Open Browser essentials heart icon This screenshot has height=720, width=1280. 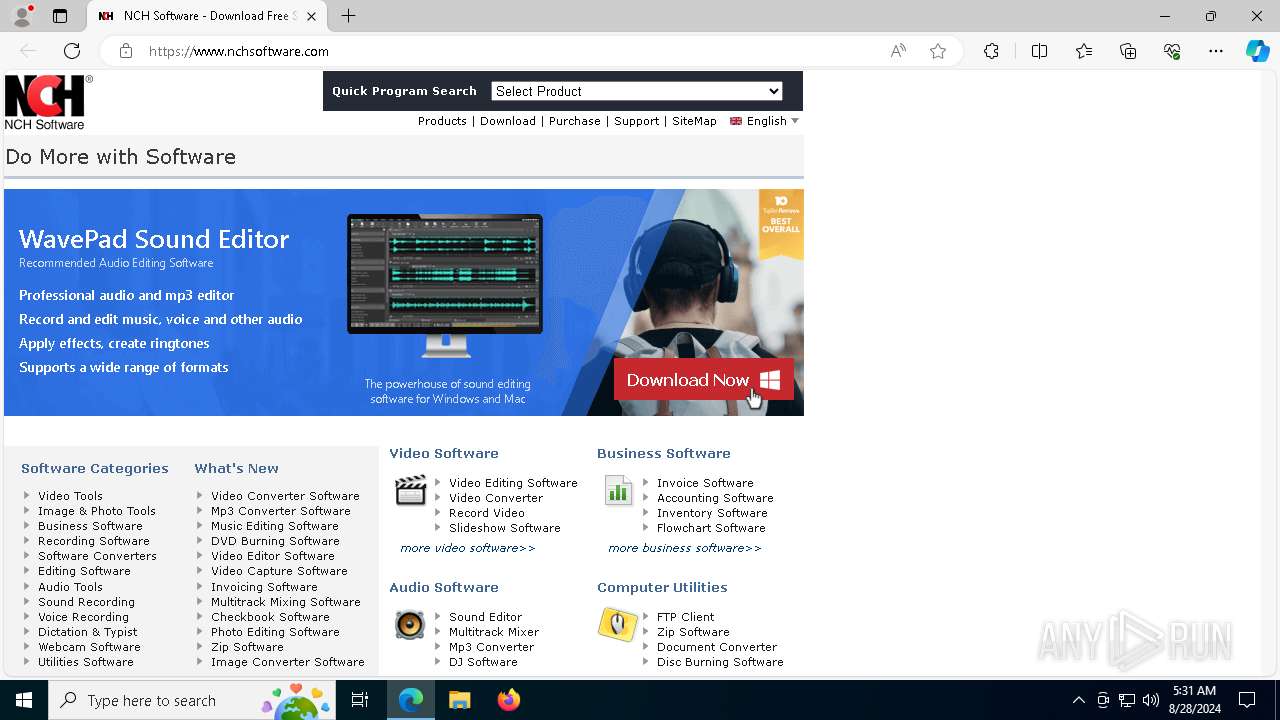(x=1172, y=51)
